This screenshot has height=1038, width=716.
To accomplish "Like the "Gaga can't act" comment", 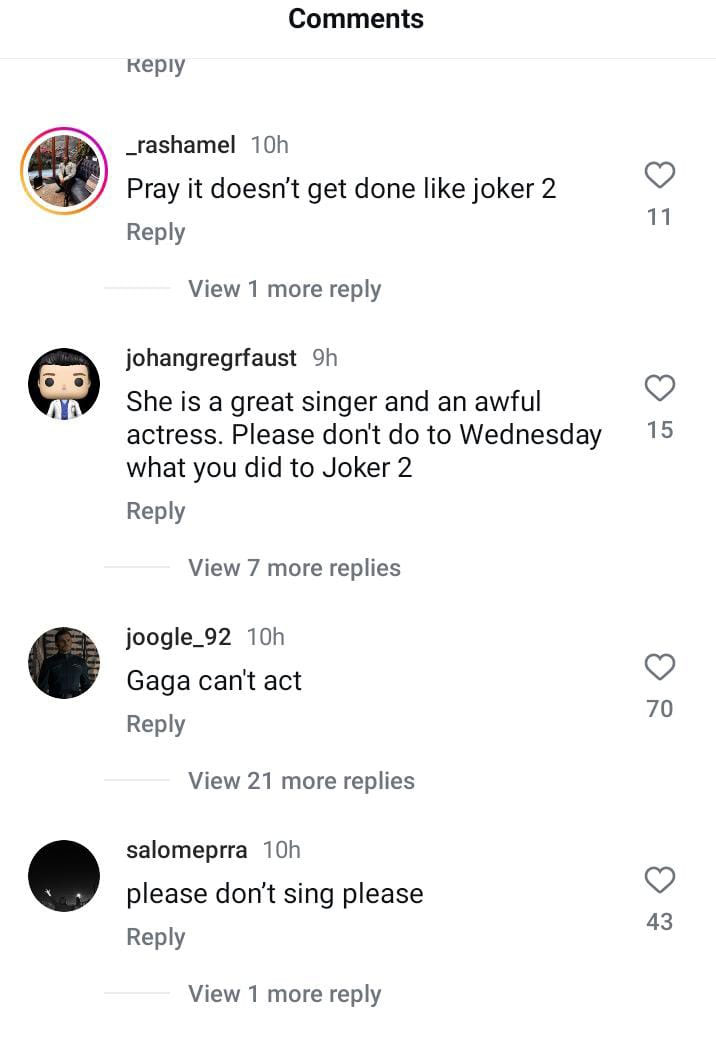I will (659, 667).
